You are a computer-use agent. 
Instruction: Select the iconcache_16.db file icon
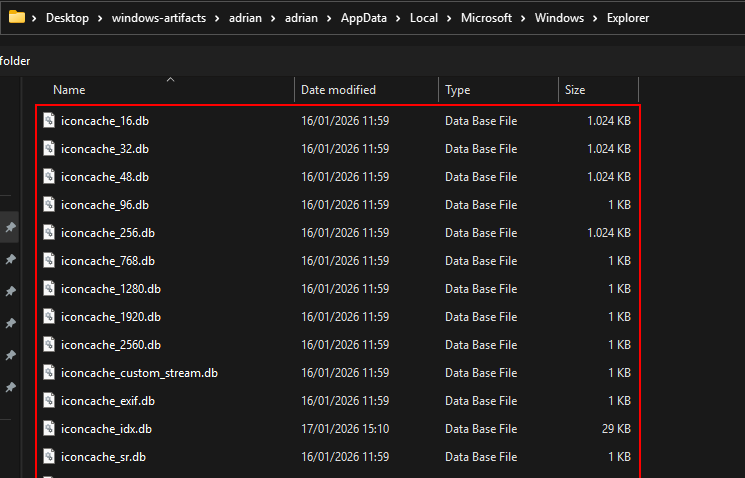(x=48, y=121)
